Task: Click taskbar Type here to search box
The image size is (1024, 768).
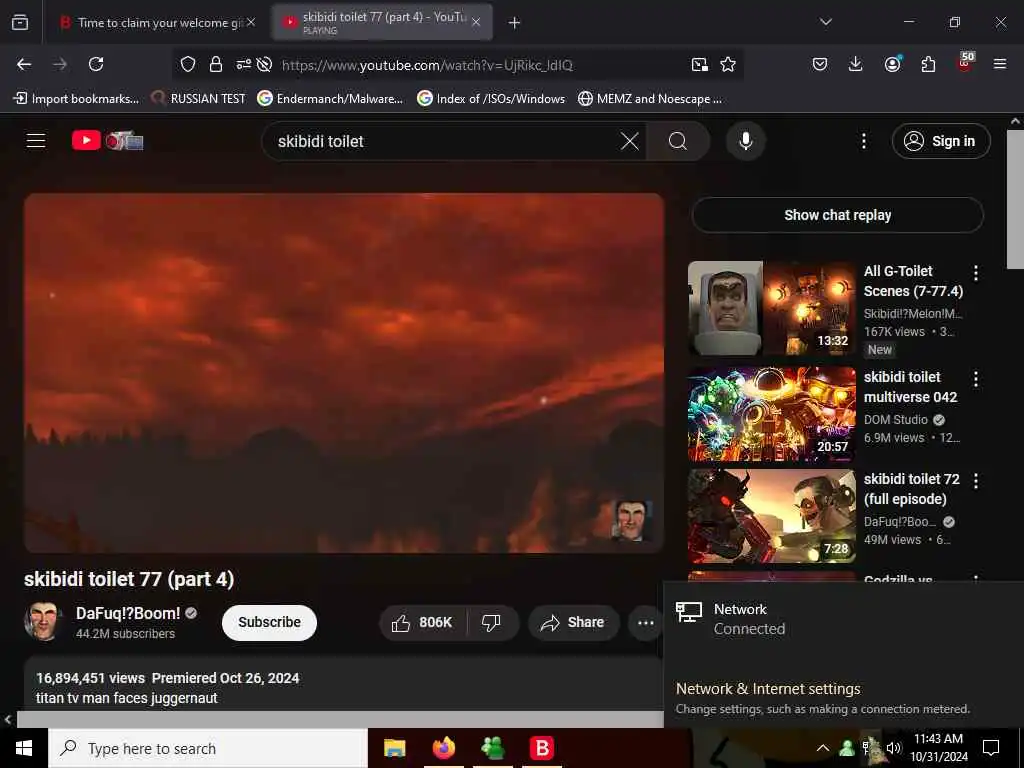Action: (x=208, y=748)
